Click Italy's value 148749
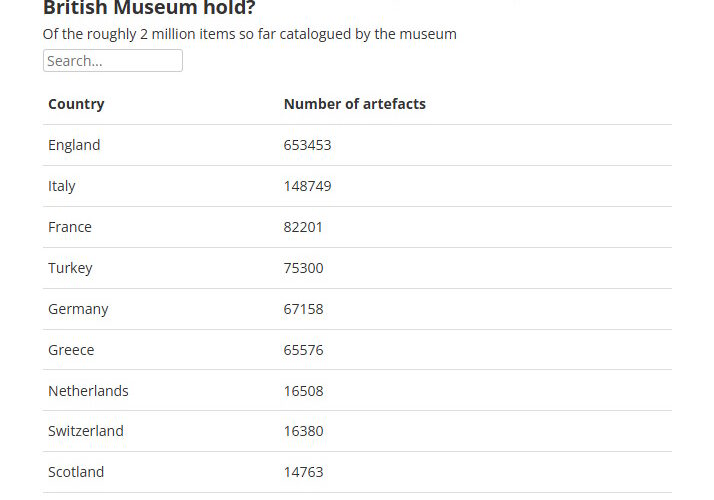This screenshot has height=500, width=714. pos(307,186)
